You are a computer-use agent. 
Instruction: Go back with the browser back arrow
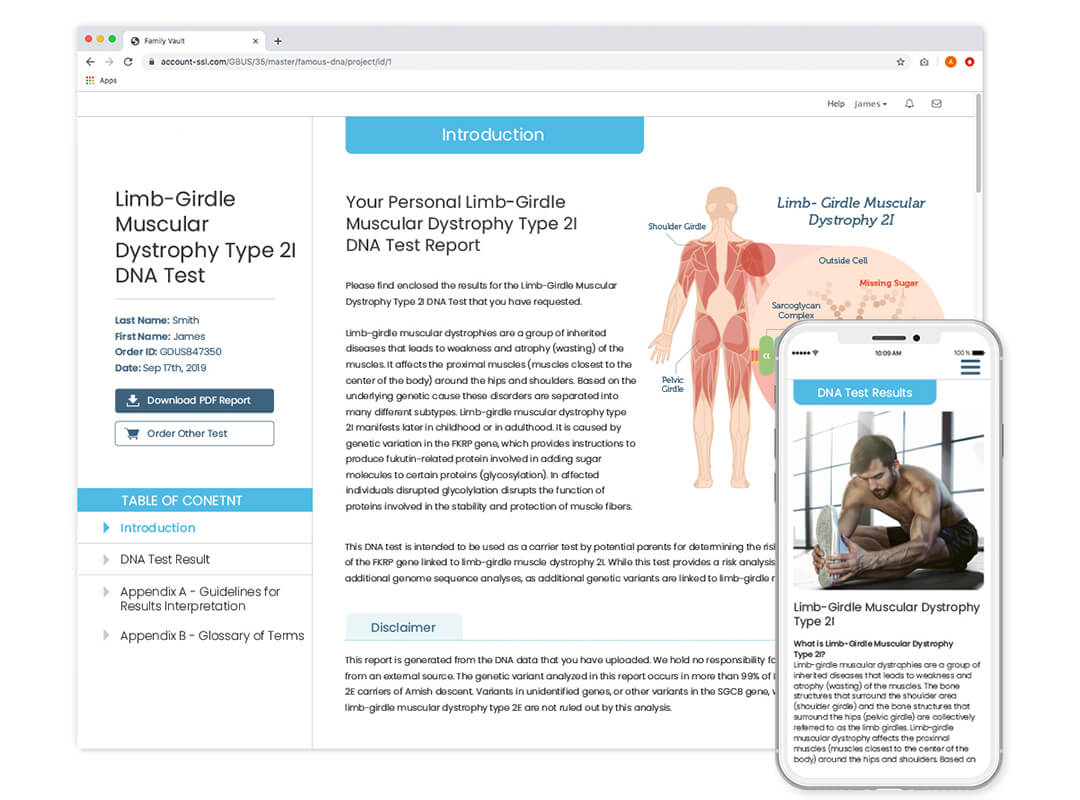click(90, 61)
